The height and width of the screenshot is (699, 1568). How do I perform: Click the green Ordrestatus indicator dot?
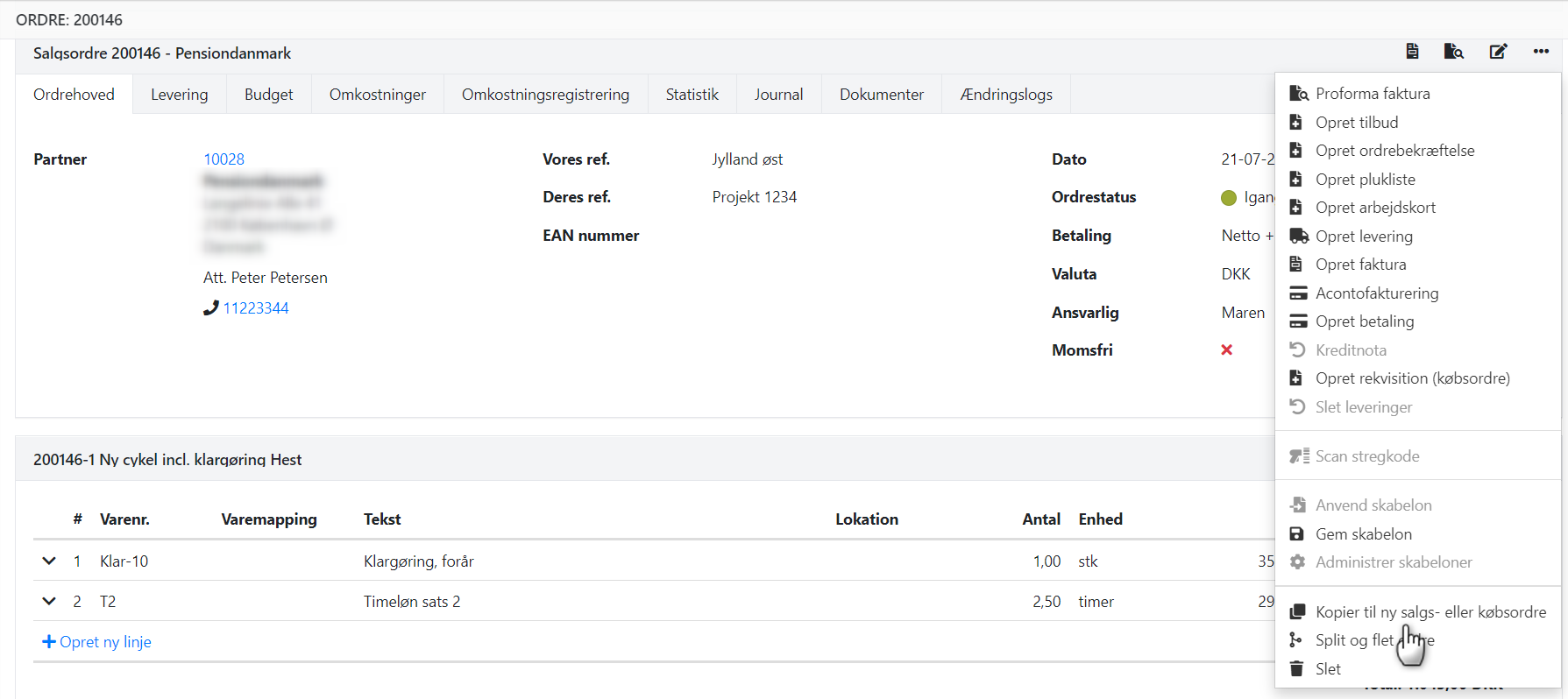click(1229, 198)
